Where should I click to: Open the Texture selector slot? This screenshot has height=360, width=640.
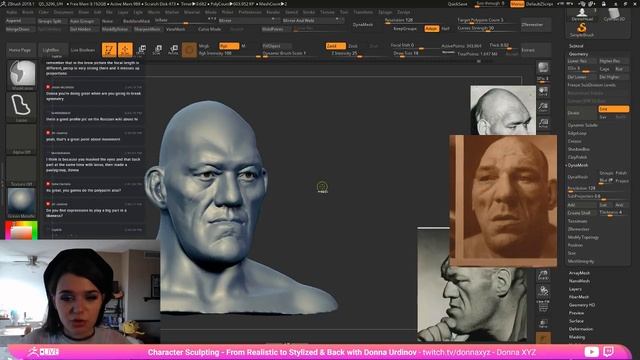pos(22,171)
